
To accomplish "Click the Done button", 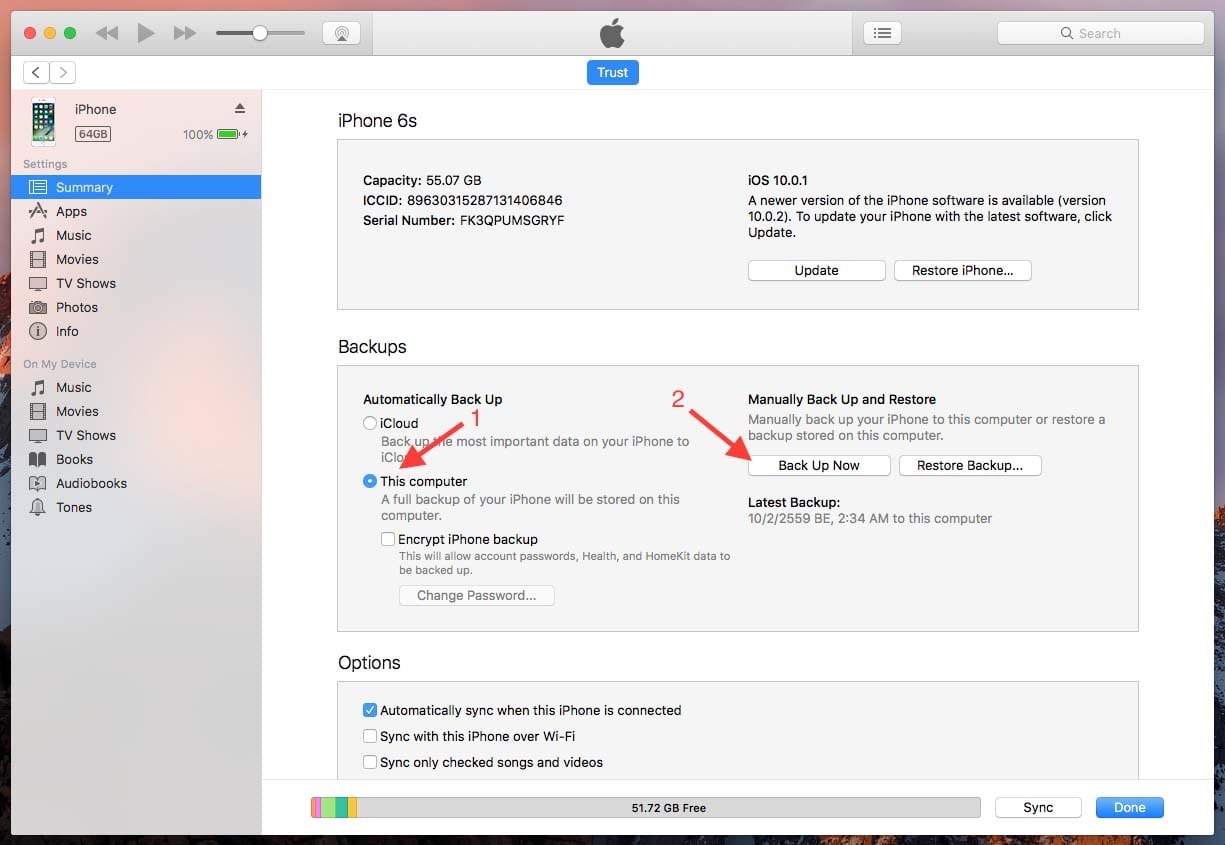I will click(1130, 808).
